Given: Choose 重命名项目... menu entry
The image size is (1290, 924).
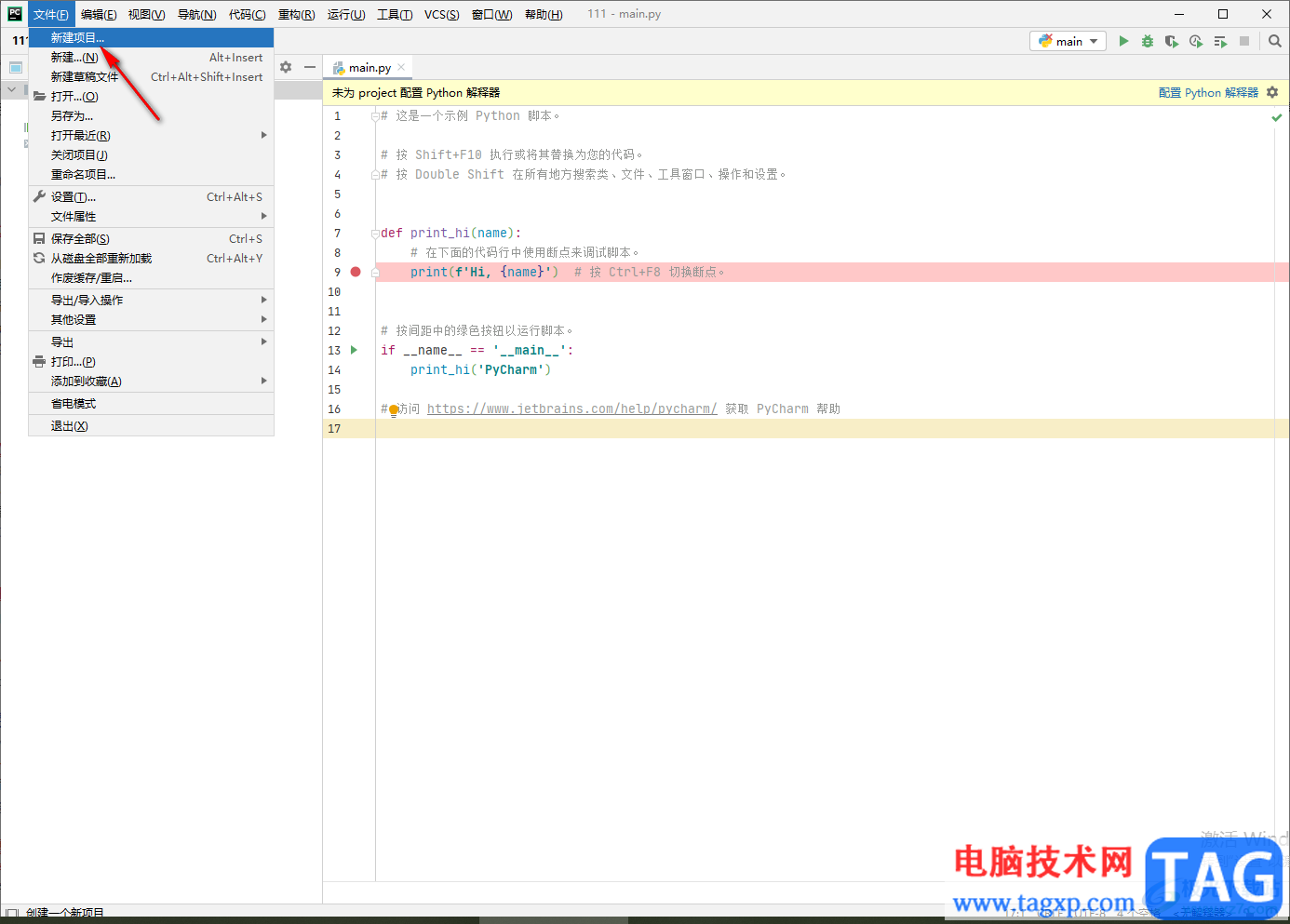Looking at the screenshot, I should tap(151, 175).
